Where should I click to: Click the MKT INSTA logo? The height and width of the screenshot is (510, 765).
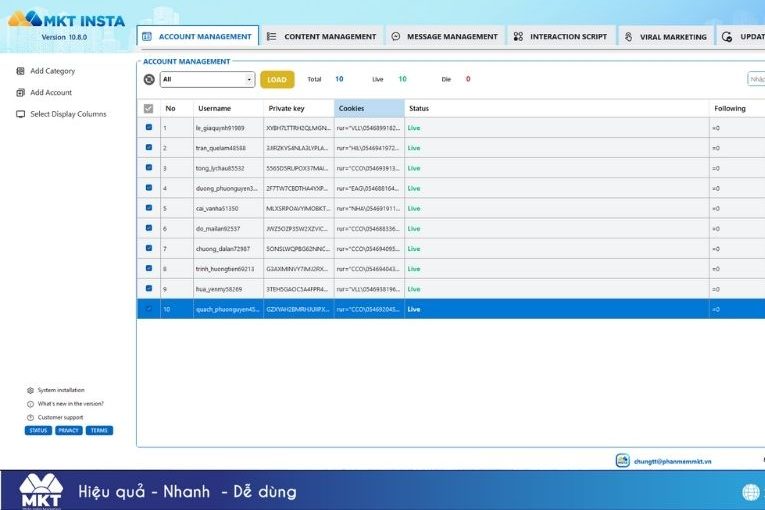(66, 20)
